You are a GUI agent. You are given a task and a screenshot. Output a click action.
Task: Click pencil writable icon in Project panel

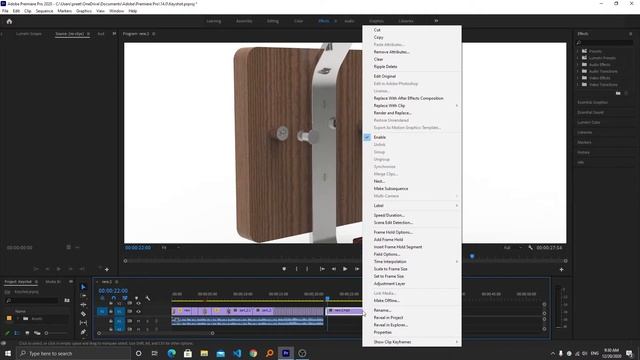(x=7, y=333)
